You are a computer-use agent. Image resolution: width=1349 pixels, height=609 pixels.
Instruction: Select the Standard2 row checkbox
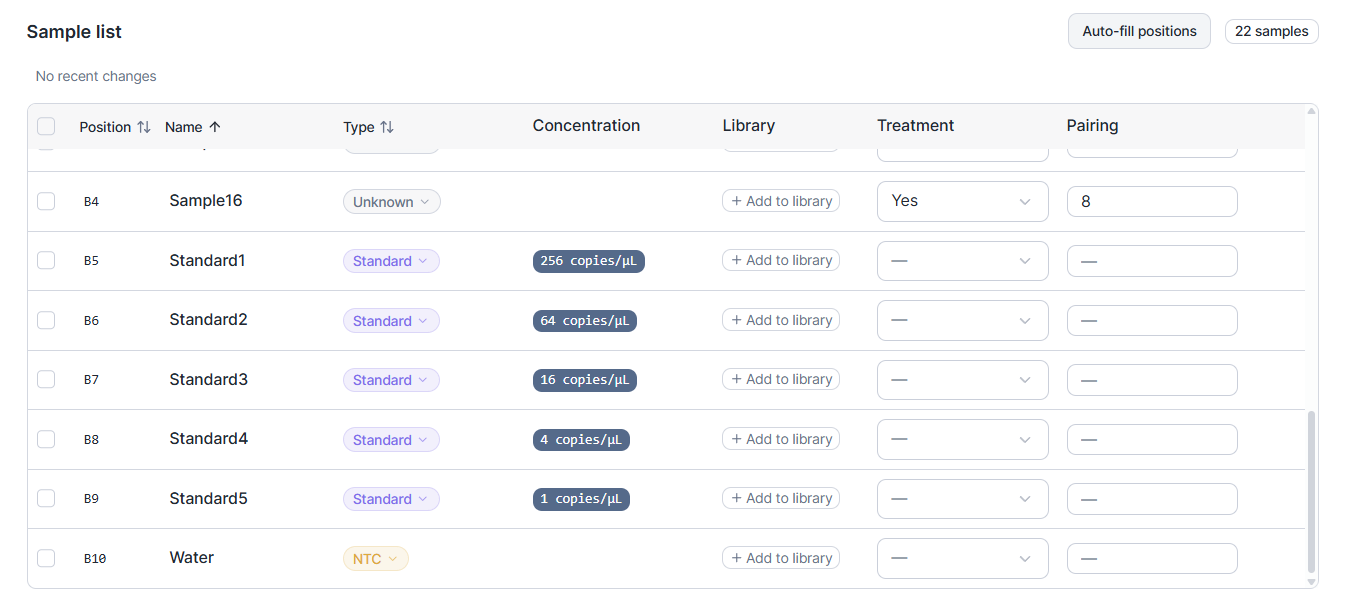46,320
